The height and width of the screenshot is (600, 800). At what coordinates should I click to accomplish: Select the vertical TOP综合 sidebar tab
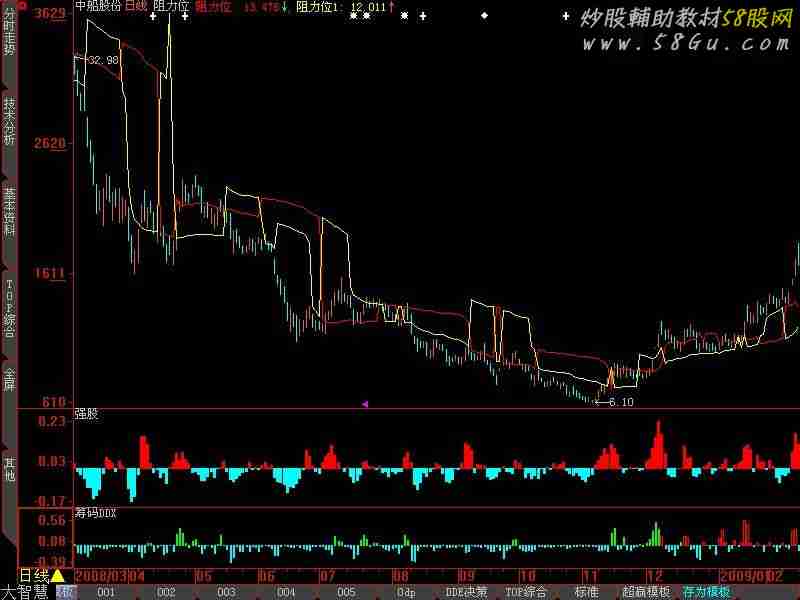click(x=9, y=309)
